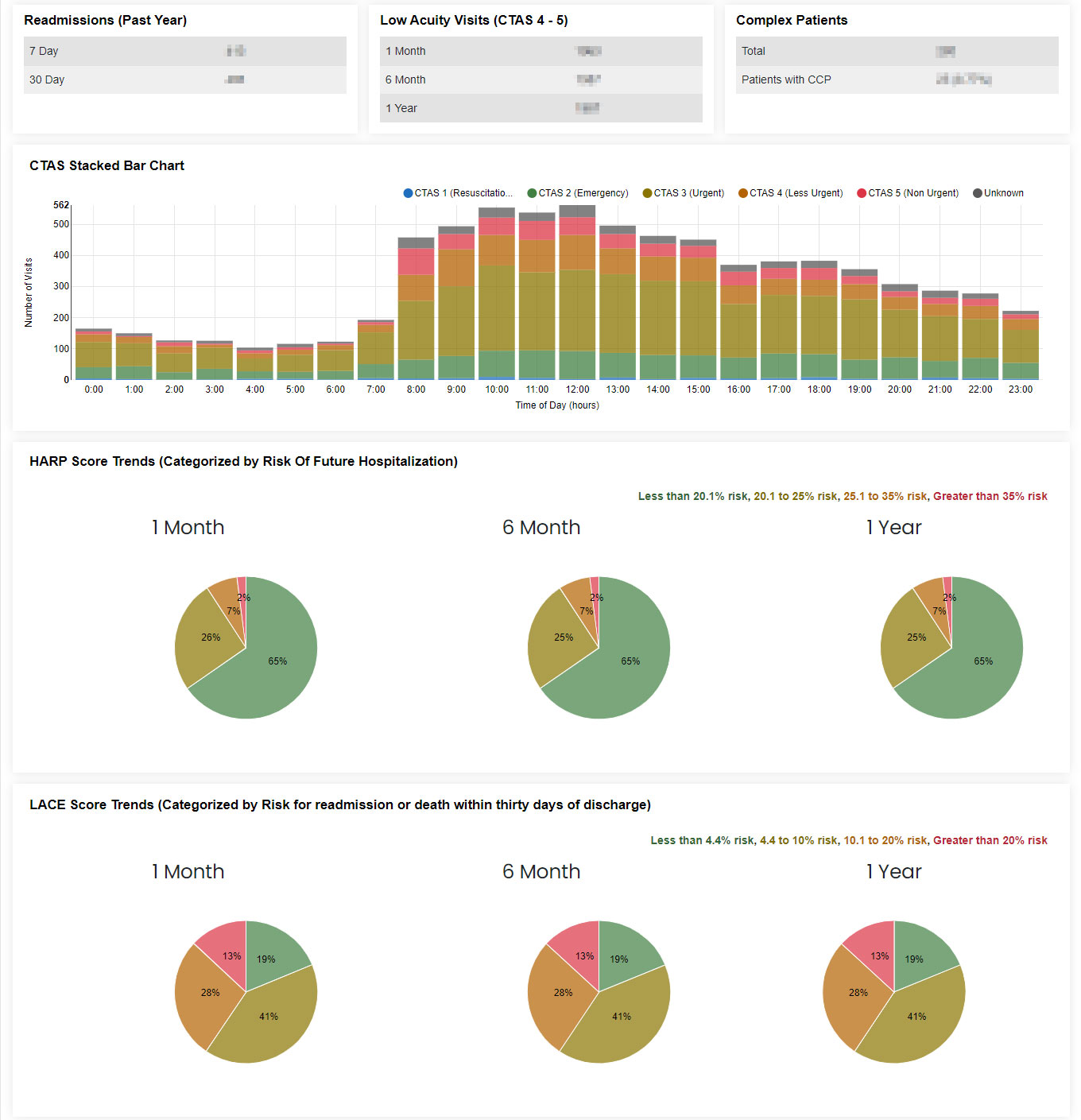
Task: Click the Readmissions (Past Year) heading
Action: [x=106, y=20]
